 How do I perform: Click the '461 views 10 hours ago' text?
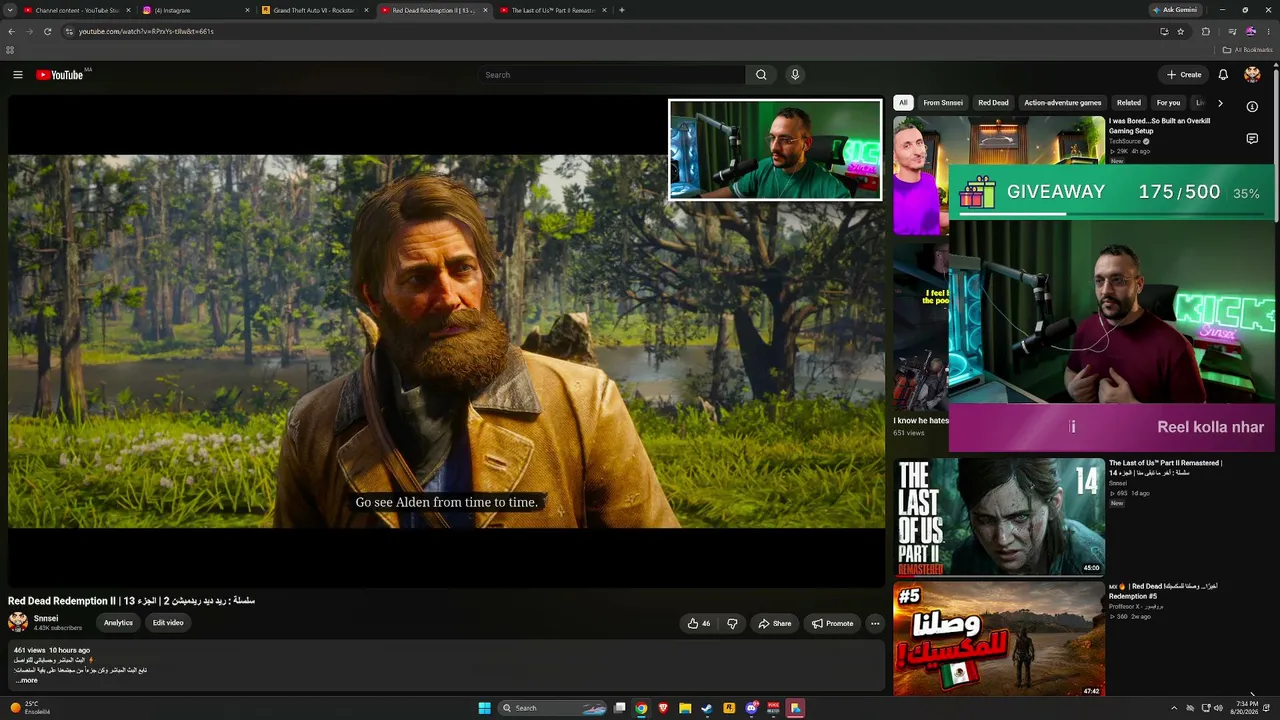[x=52, y=650]
